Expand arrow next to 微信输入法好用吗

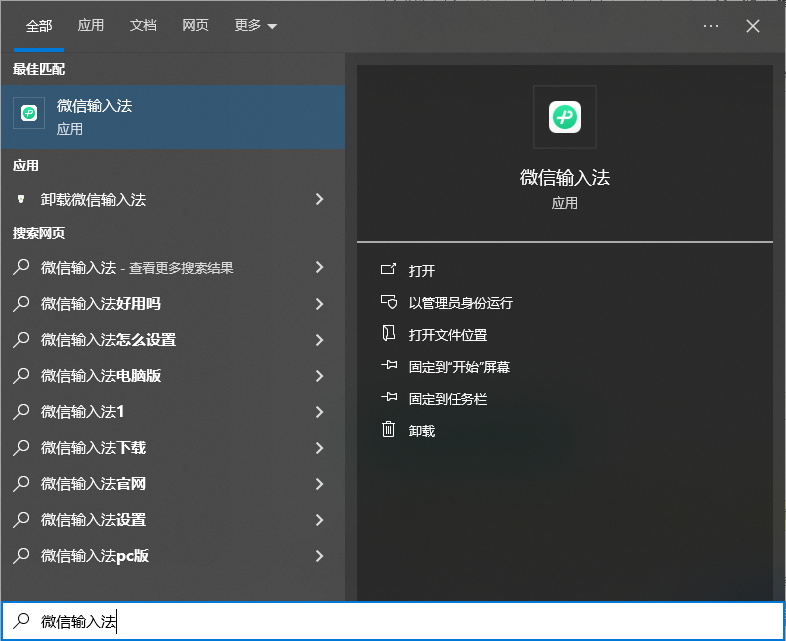click(319, 303)
